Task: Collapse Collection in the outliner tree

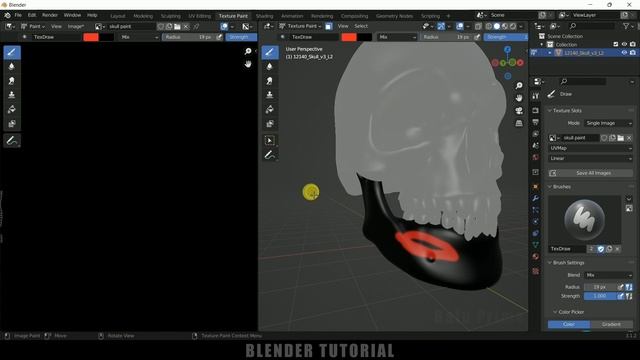Action: point(542,44)
